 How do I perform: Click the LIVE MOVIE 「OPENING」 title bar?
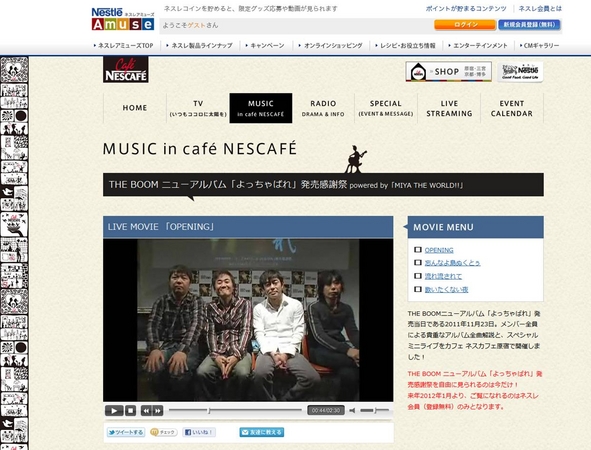(x=248, y=227)
